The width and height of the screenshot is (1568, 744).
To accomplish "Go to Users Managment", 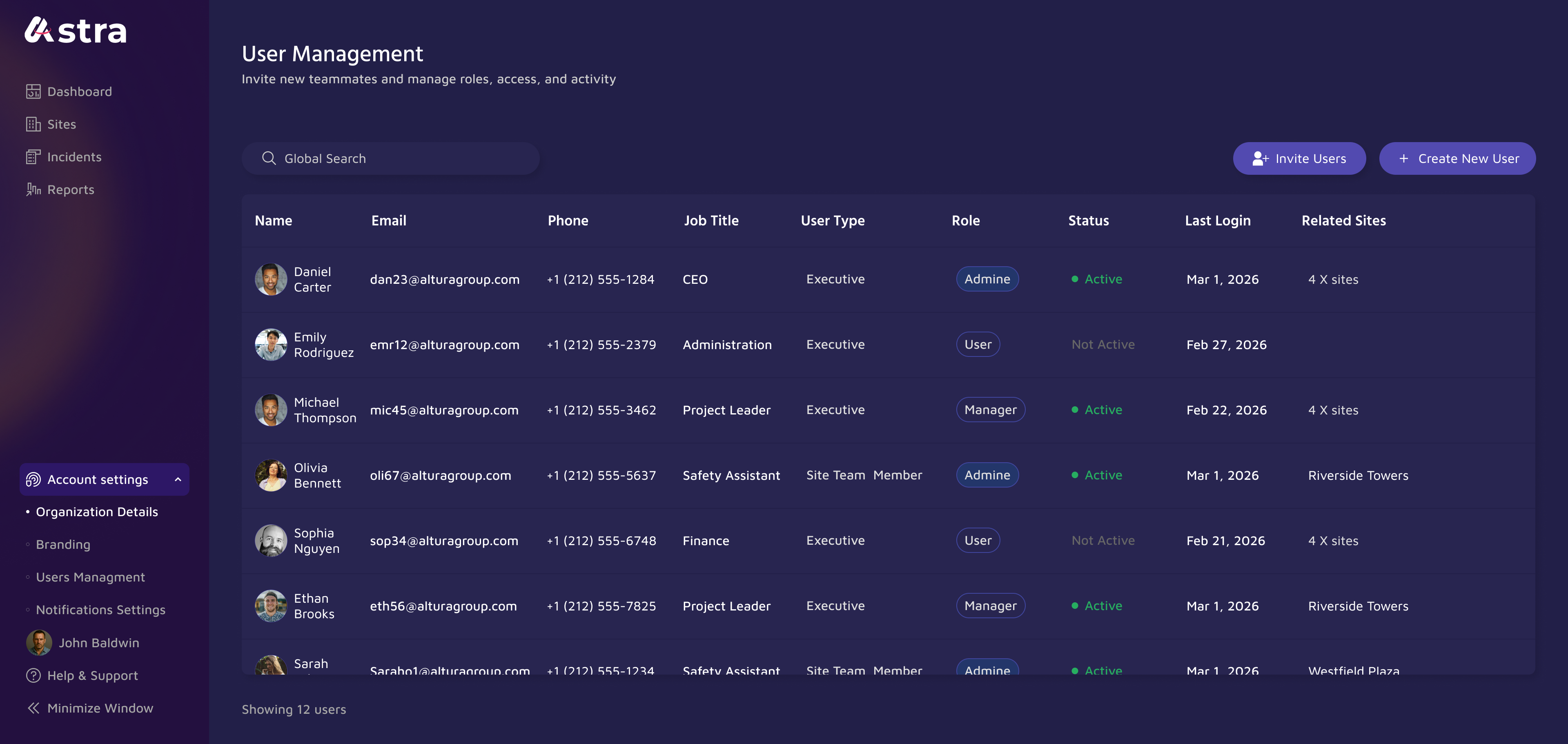I will click(90, 577).
